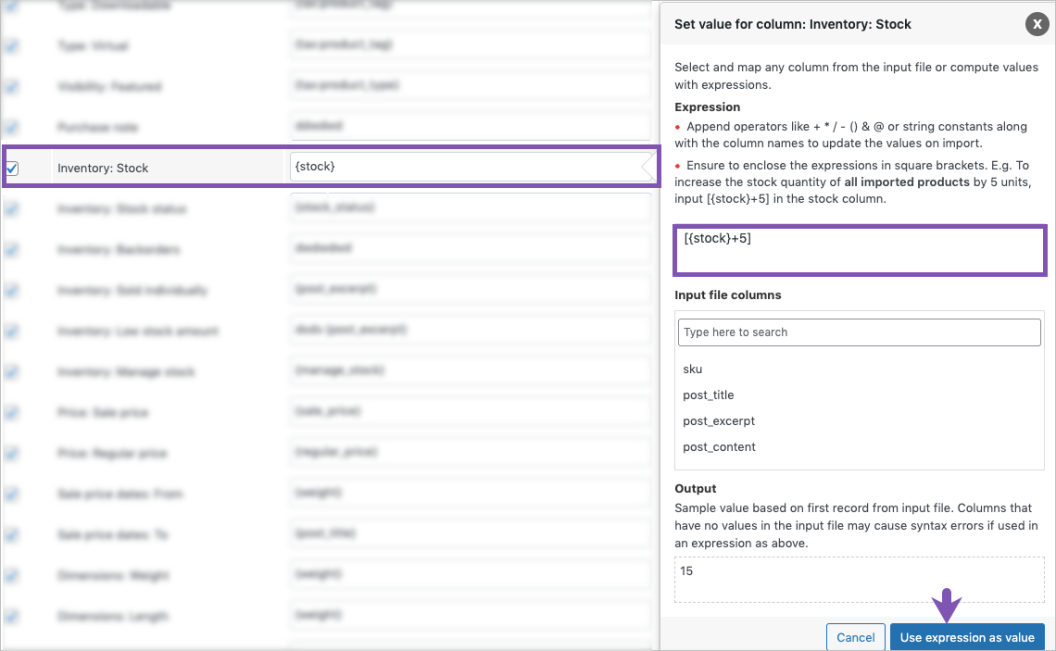Uncheck the Inventory: Manage stock row

[x=12, y=371]
